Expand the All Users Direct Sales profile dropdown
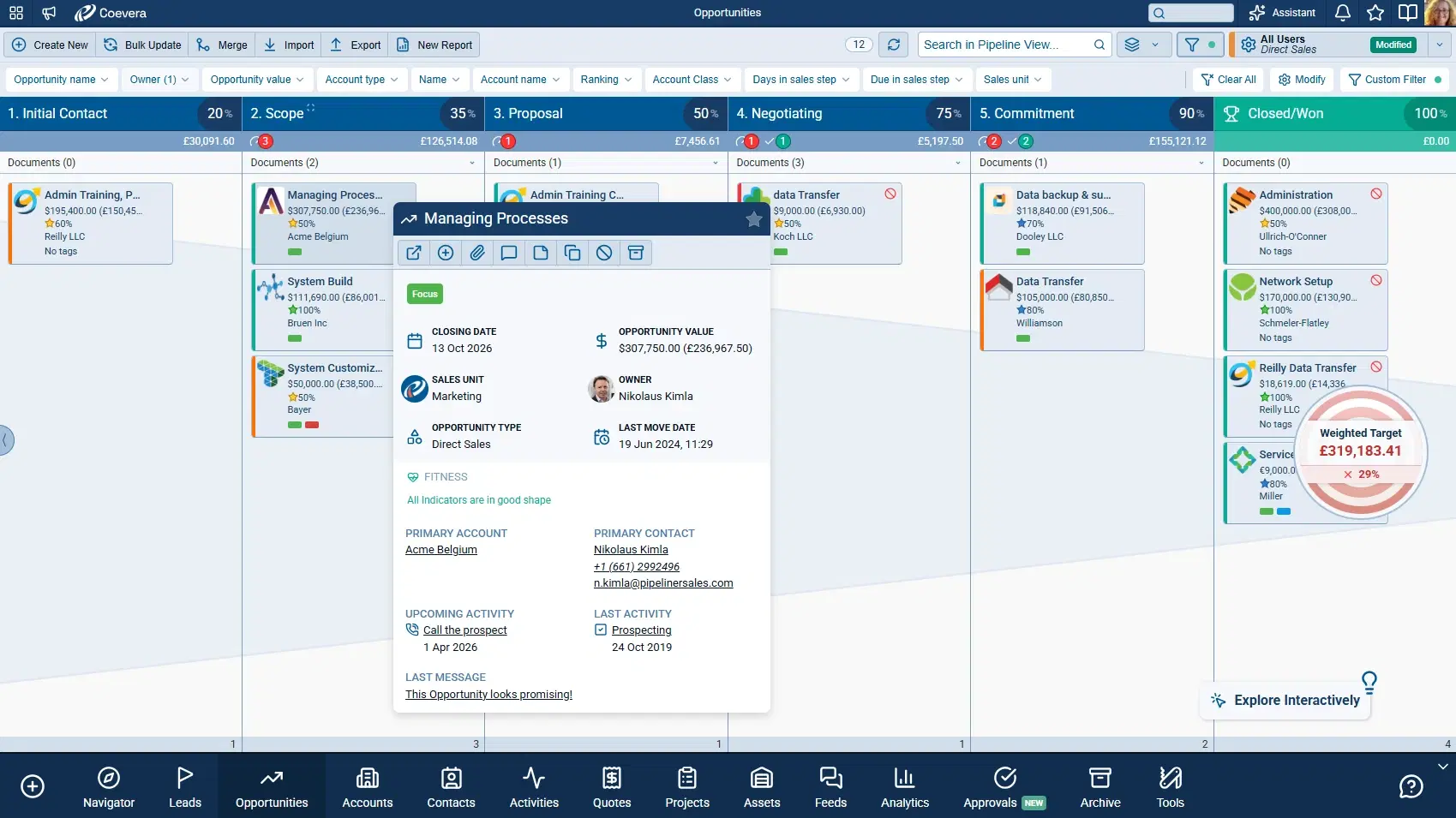 tap(1438, 44)
